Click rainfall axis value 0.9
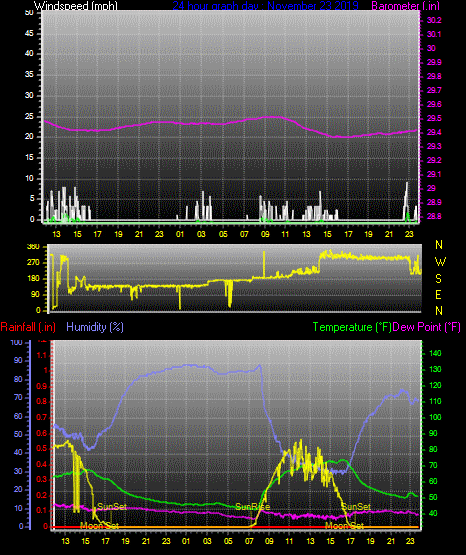The image size is (466, 555). 42,386
